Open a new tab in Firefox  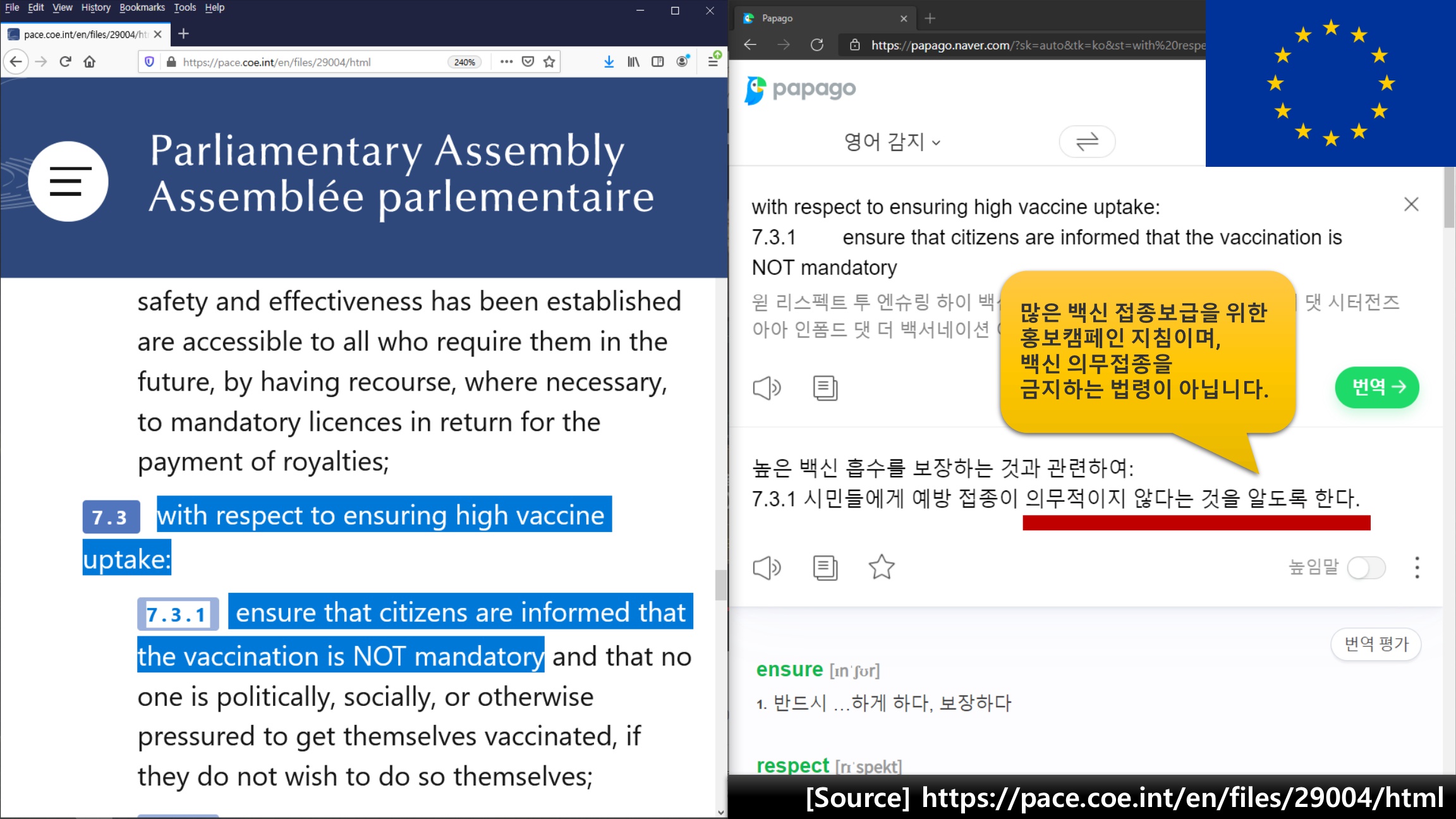[x=183, y=33]
